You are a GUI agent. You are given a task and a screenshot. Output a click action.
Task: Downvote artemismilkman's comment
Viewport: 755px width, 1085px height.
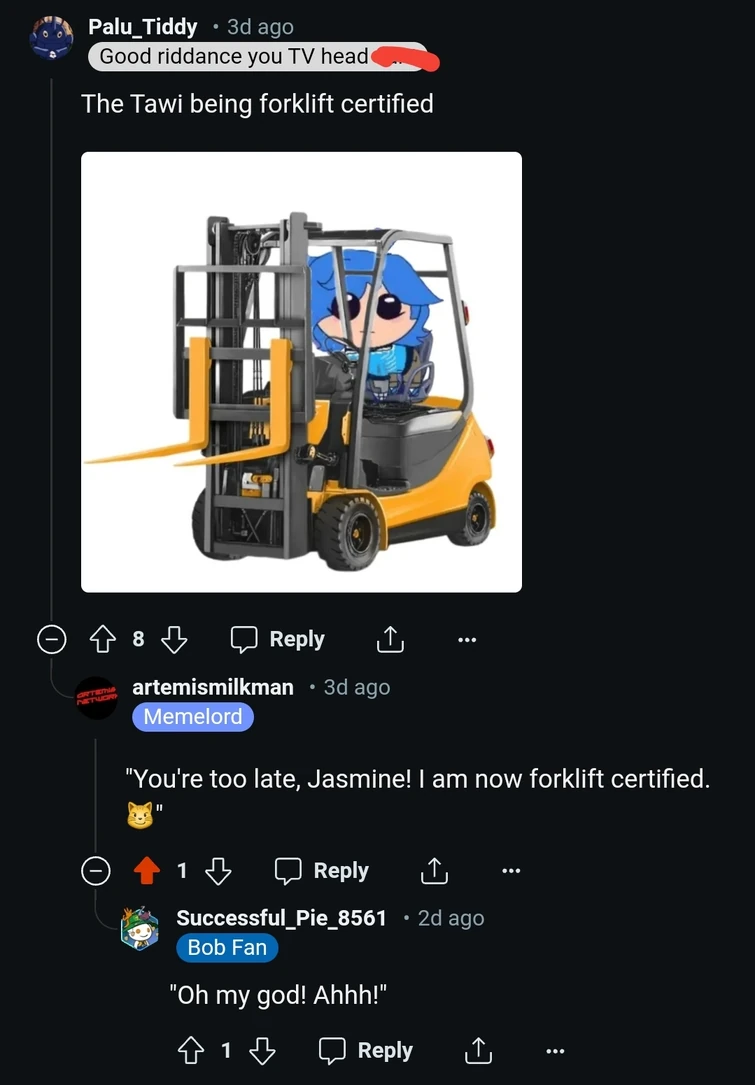point(218,870)
